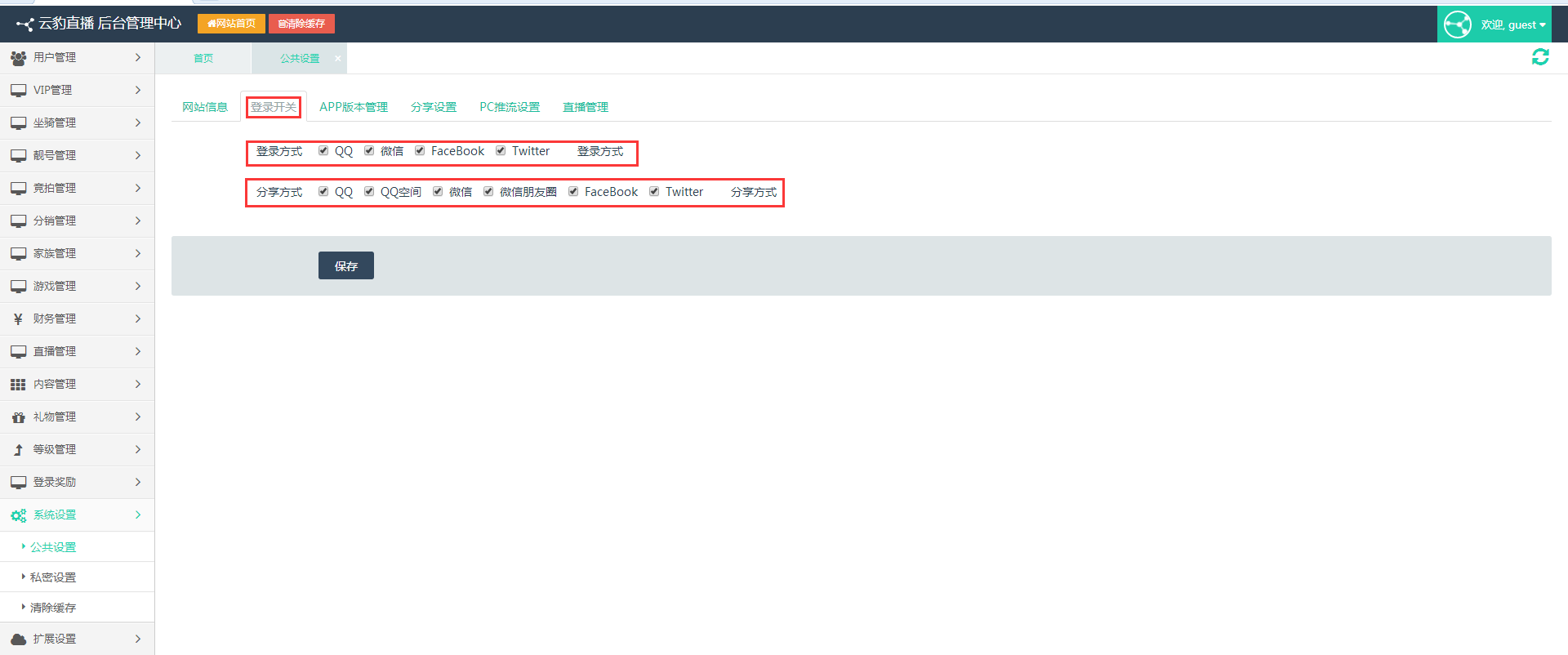Toggle QQ空间 share checkbox
Image resolution: width=1568 pixels, height=655 pixels.
coord(369,191)
